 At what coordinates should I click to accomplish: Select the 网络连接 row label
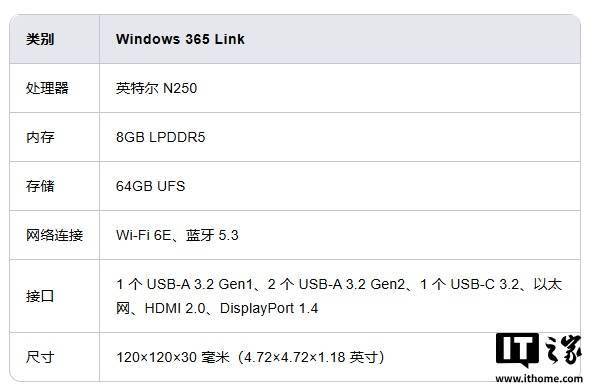(54, 235)
